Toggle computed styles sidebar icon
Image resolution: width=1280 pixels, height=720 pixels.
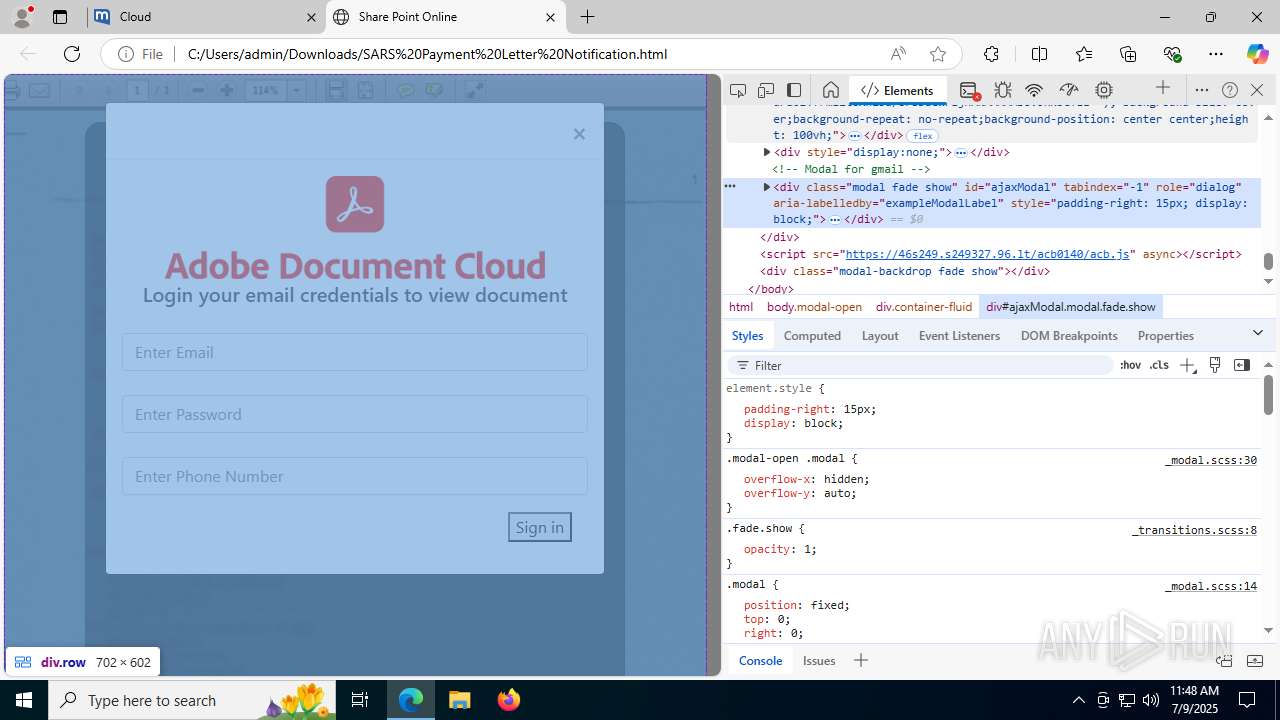pos(1242,365)
